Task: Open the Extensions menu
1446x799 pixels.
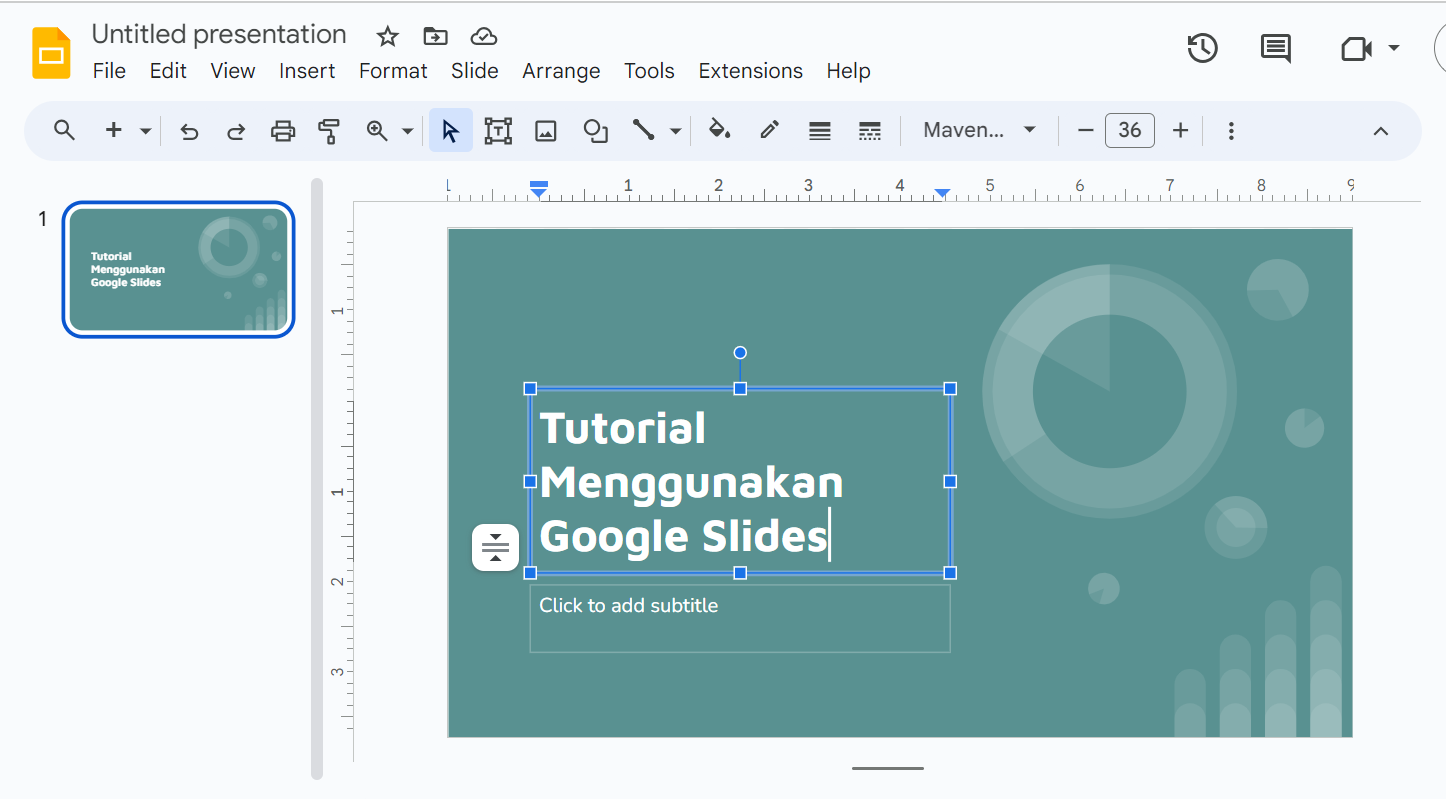Action: point(750,70)
